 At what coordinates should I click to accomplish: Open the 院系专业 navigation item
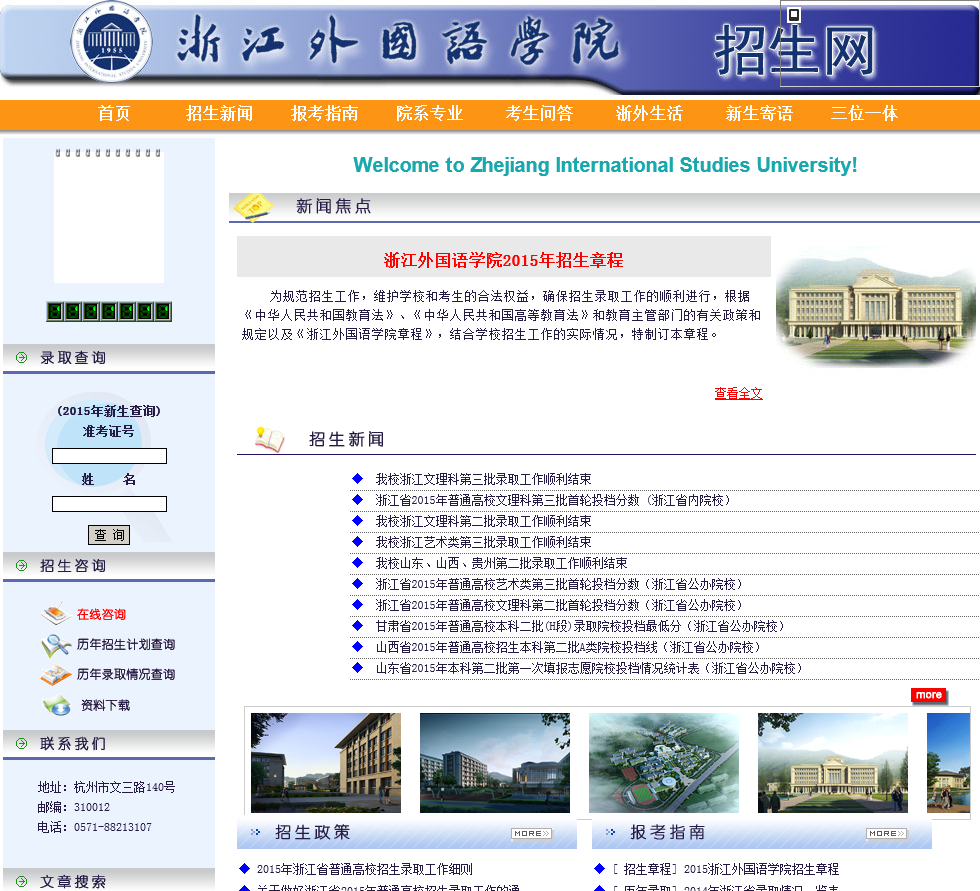click(x=429, y=114)
